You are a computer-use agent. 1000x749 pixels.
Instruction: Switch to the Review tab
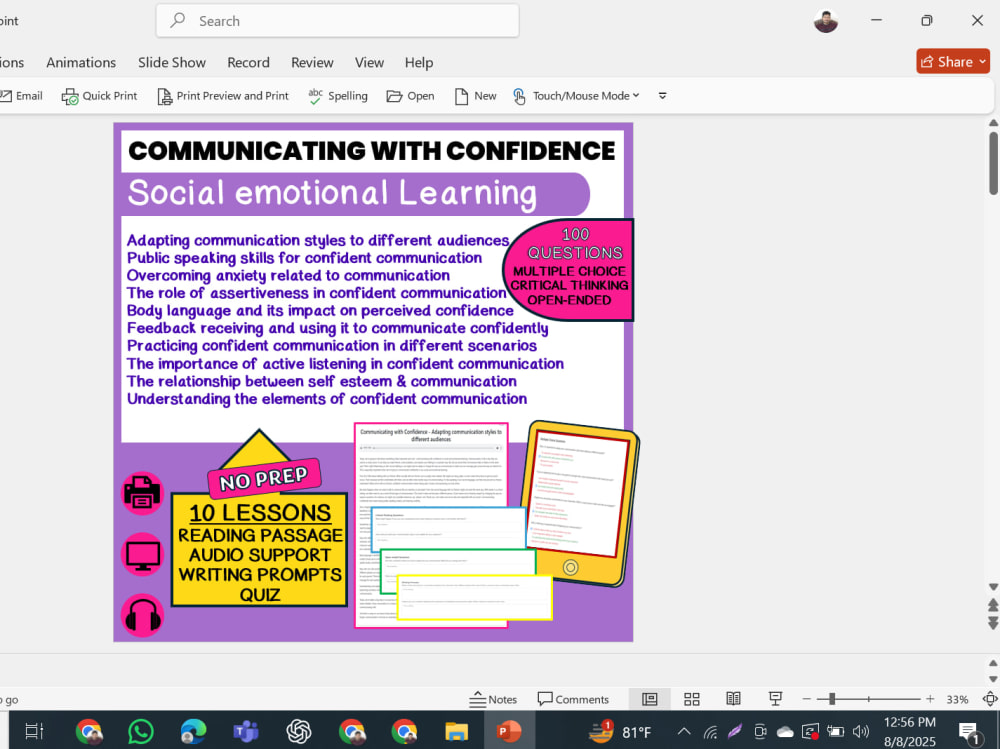(312, 63)
